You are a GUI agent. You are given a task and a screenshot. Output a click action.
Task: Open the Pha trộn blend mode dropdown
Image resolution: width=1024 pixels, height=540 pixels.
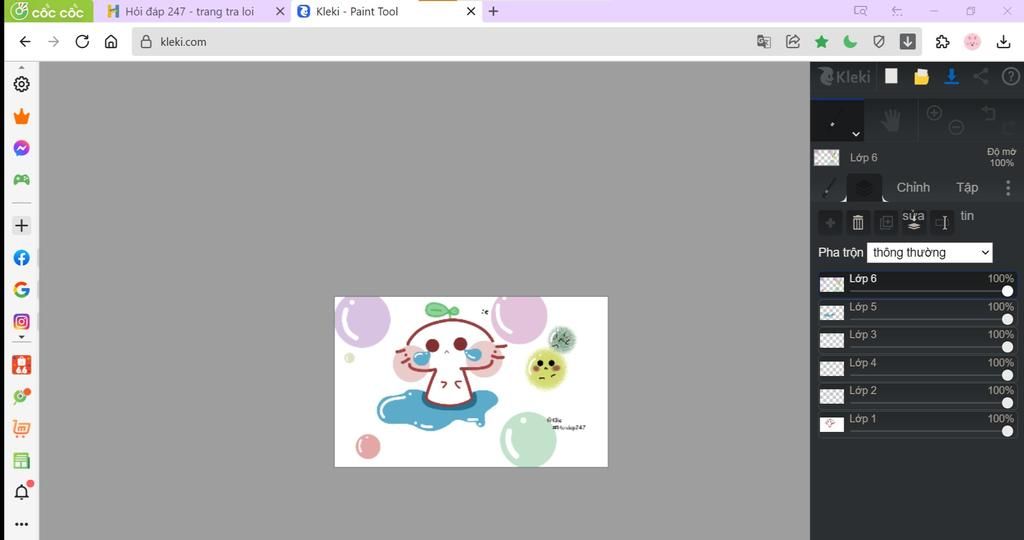point(929,253)
